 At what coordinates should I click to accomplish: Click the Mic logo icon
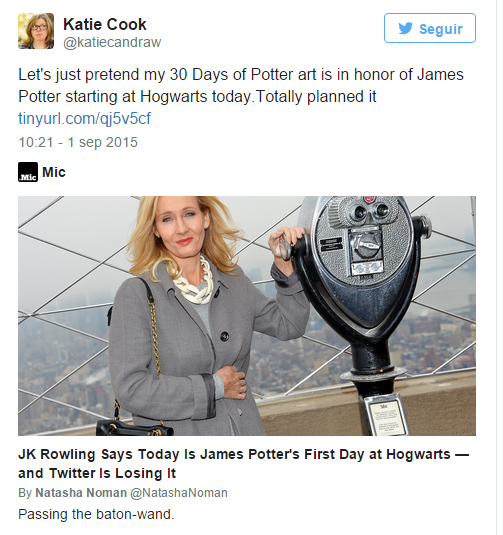coord(28,172)
